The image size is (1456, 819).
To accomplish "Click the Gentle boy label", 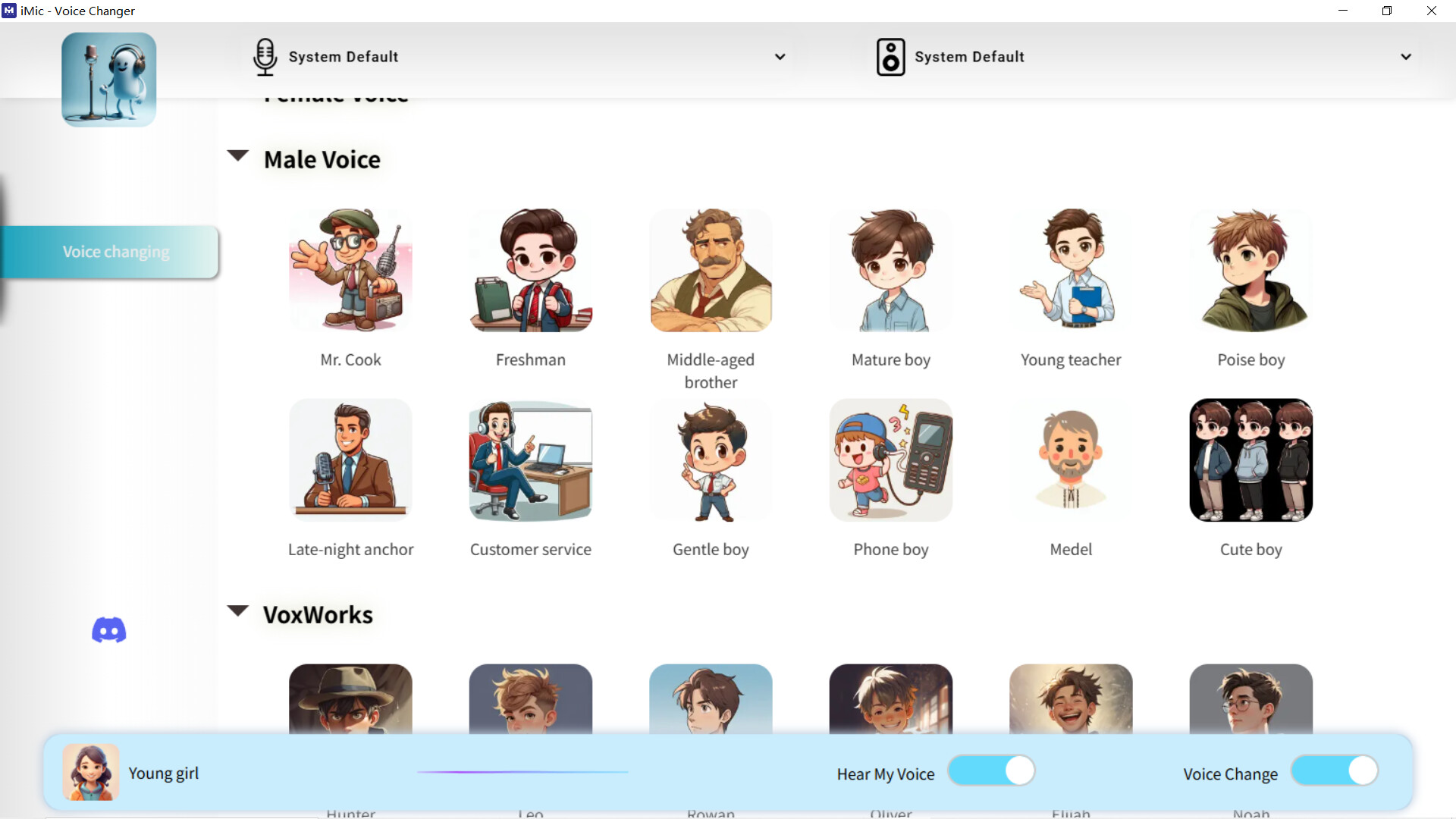I will pyautogui.click(x=711, y=550).
